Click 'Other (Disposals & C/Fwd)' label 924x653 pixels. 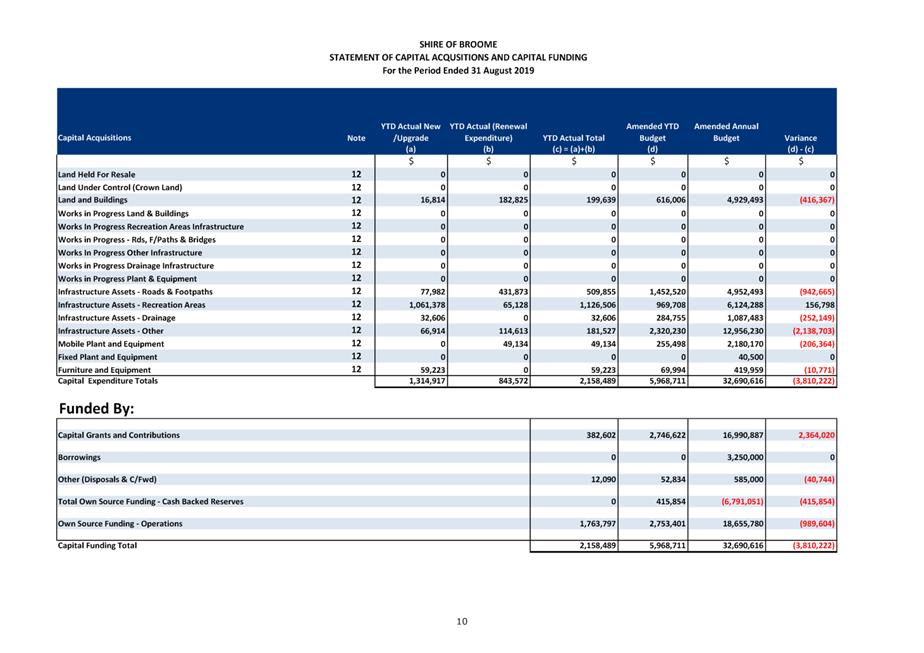pos(107,479)
